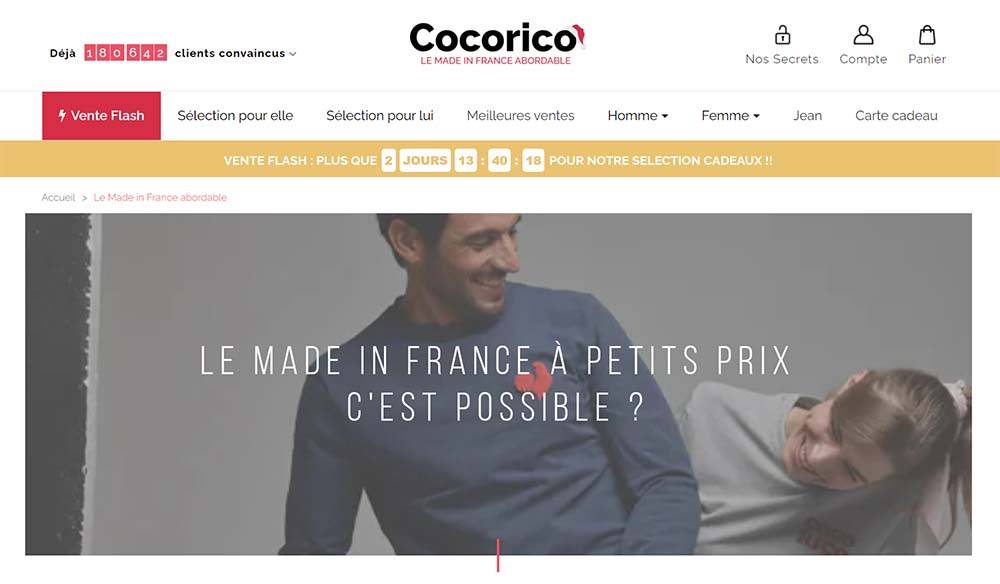
Task: Go to Accueil breadcrumb link
Action: (x=58, y=198)
